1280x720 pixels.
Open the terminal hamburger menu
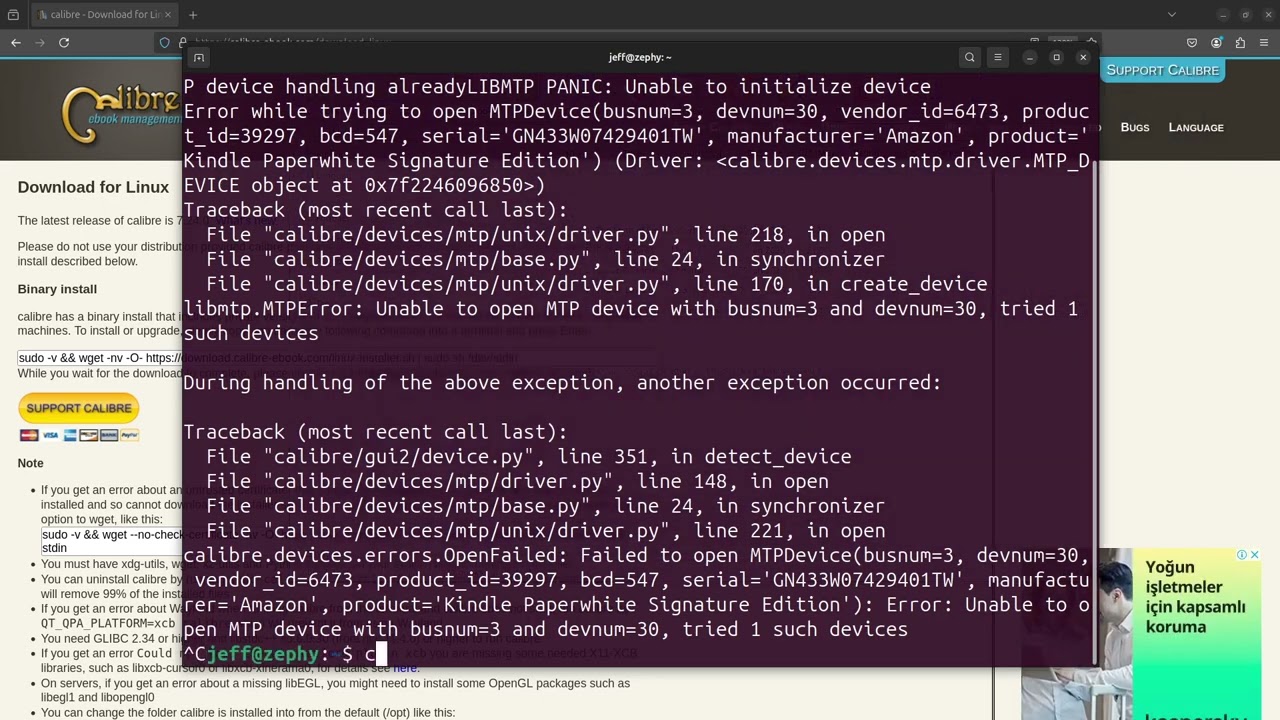click(997, 58)
